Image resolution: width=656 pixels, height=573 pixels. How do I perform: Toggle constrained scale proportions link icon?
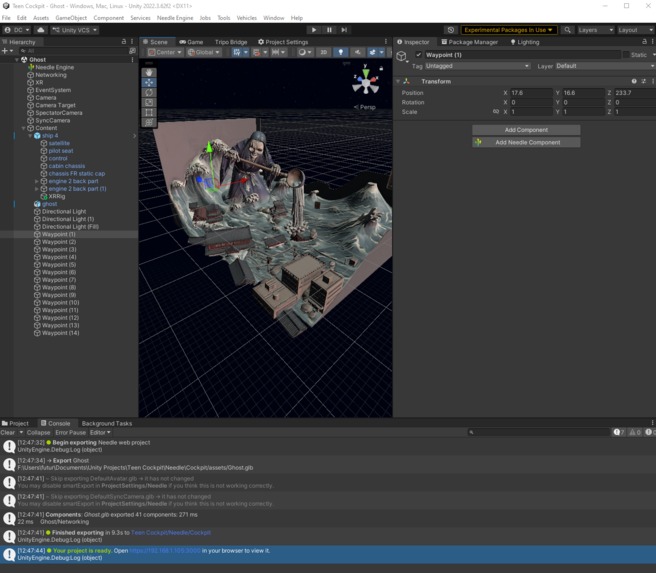click(x=496, y=112)
